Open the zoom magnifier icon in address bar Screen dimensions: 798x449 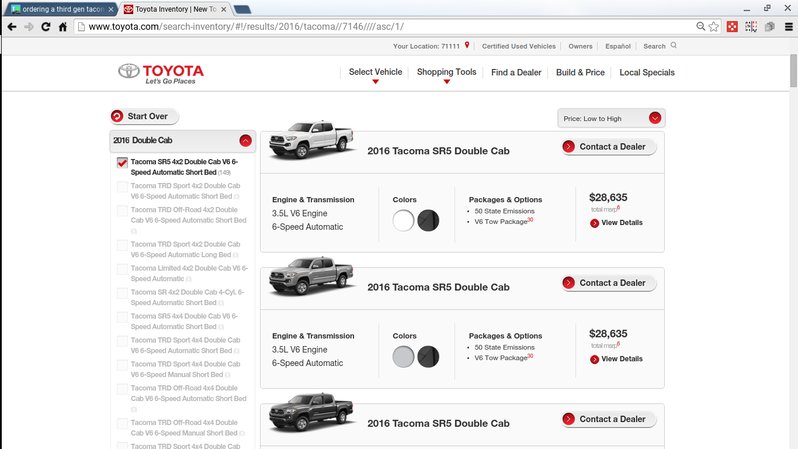[701, 26]
